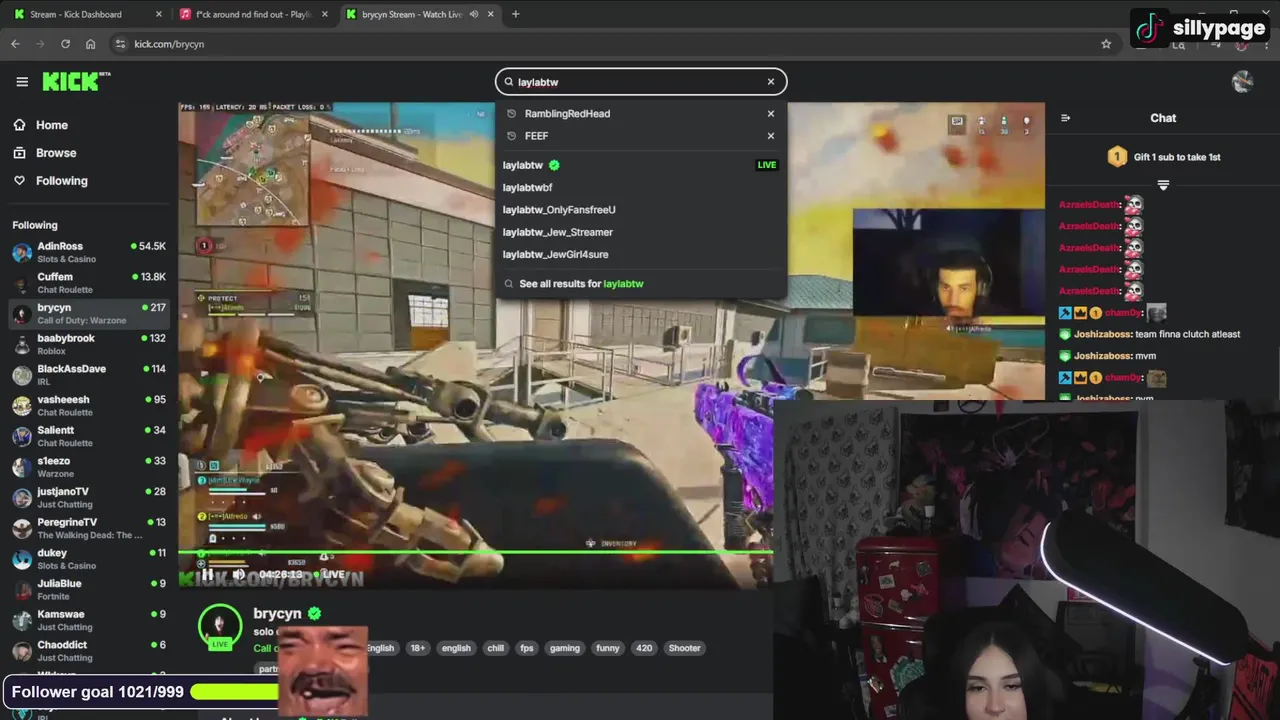Screen dimensions: 1280x720
Task: Mute the brycyn tab via speaker icon
Action: (473, 14)
